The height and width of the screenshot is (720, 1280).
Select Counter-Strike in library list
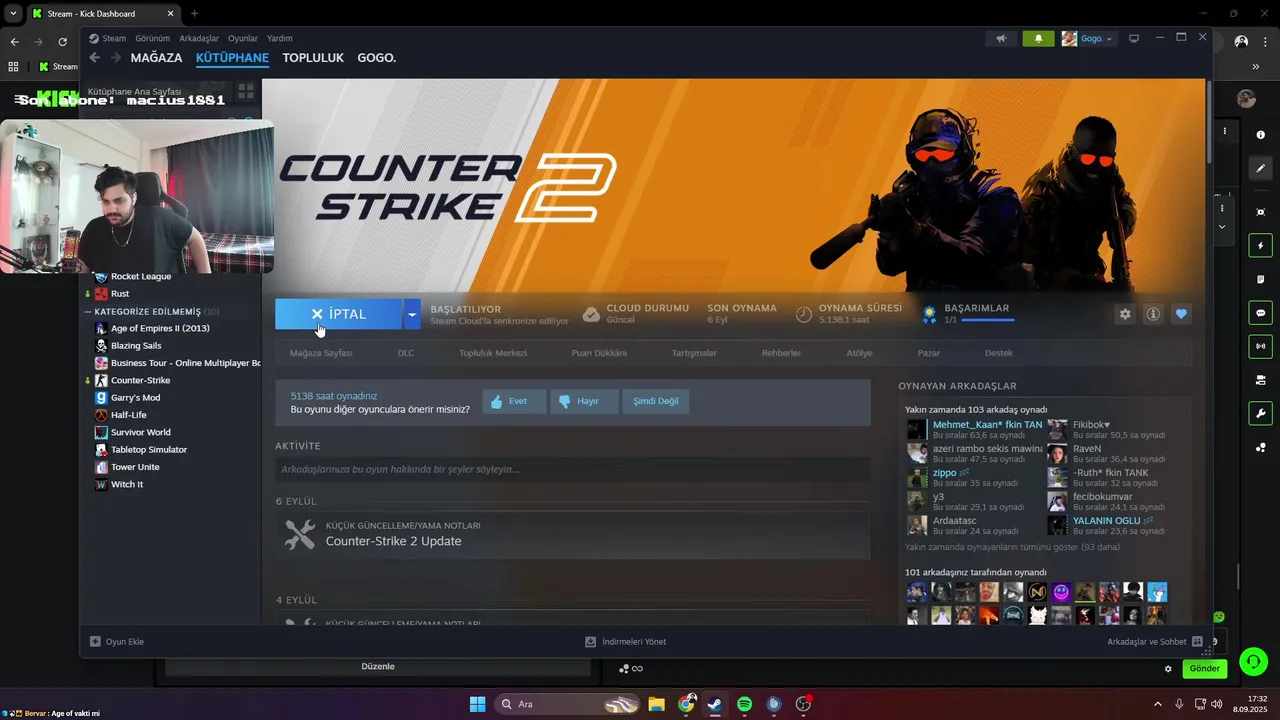point(140,380)
